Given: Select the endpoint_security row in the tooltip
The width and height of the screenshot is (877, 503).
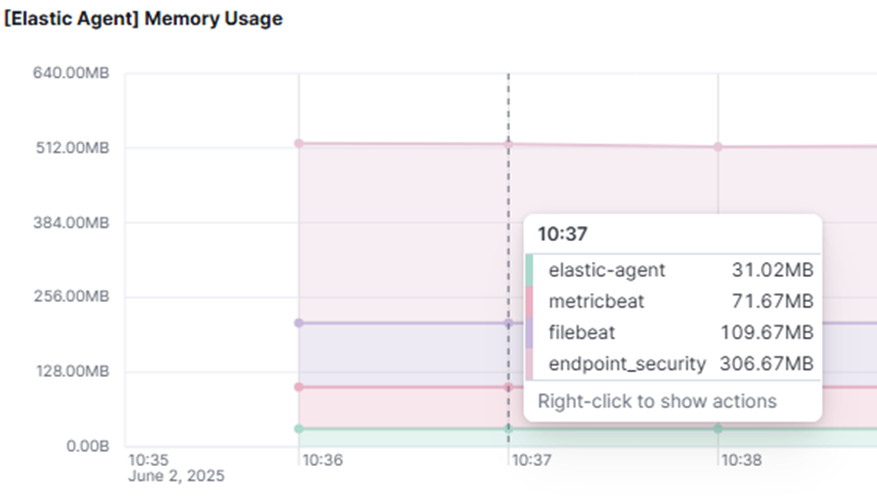Looking at the screenshot, I should pyautogui.click(x=672, y=363).
